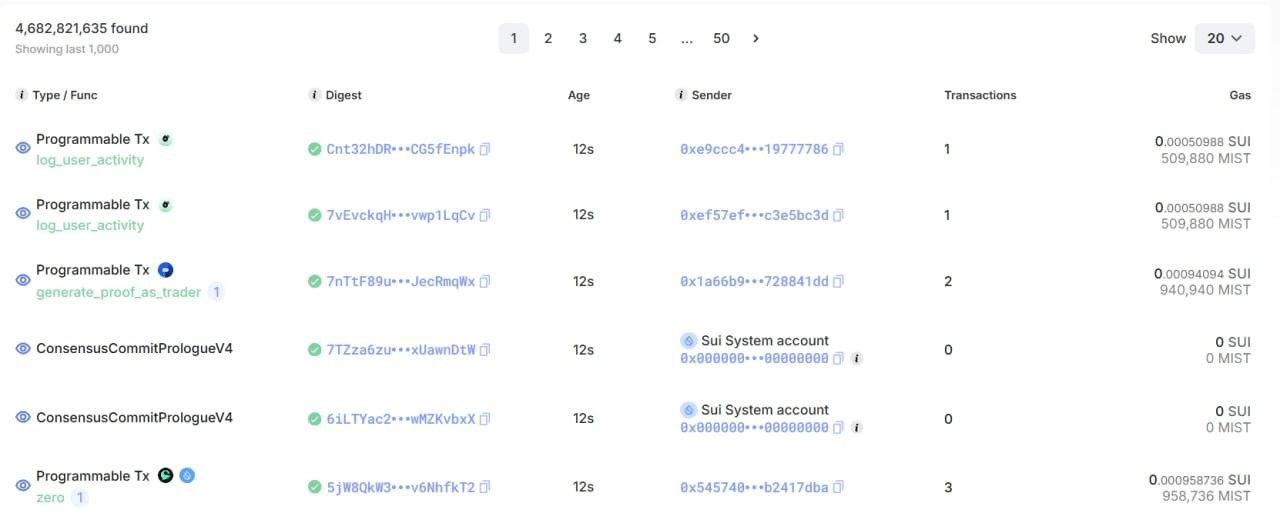Click info icon beside Digest column header
This screenshot has width=1280, height=523.
point(315,95)
